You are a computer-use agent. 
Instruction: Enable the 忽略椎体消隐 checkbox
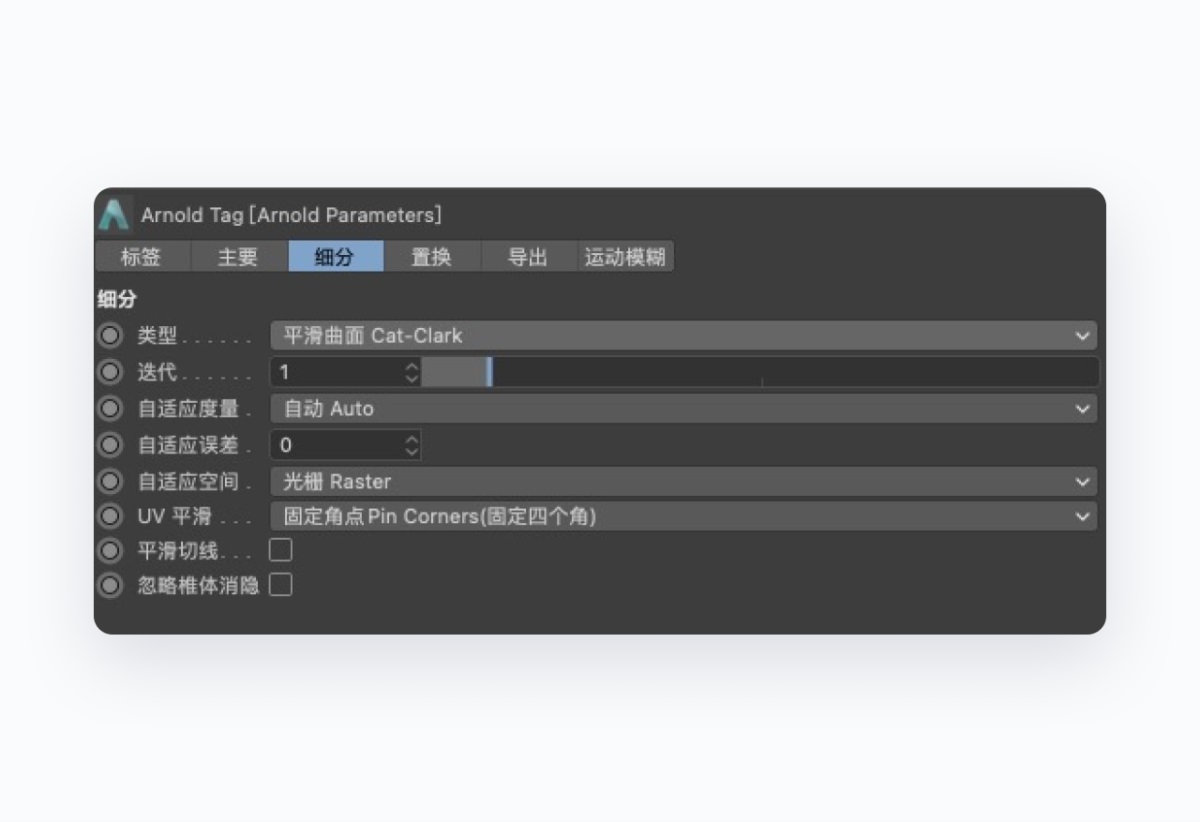pos(281,584)
